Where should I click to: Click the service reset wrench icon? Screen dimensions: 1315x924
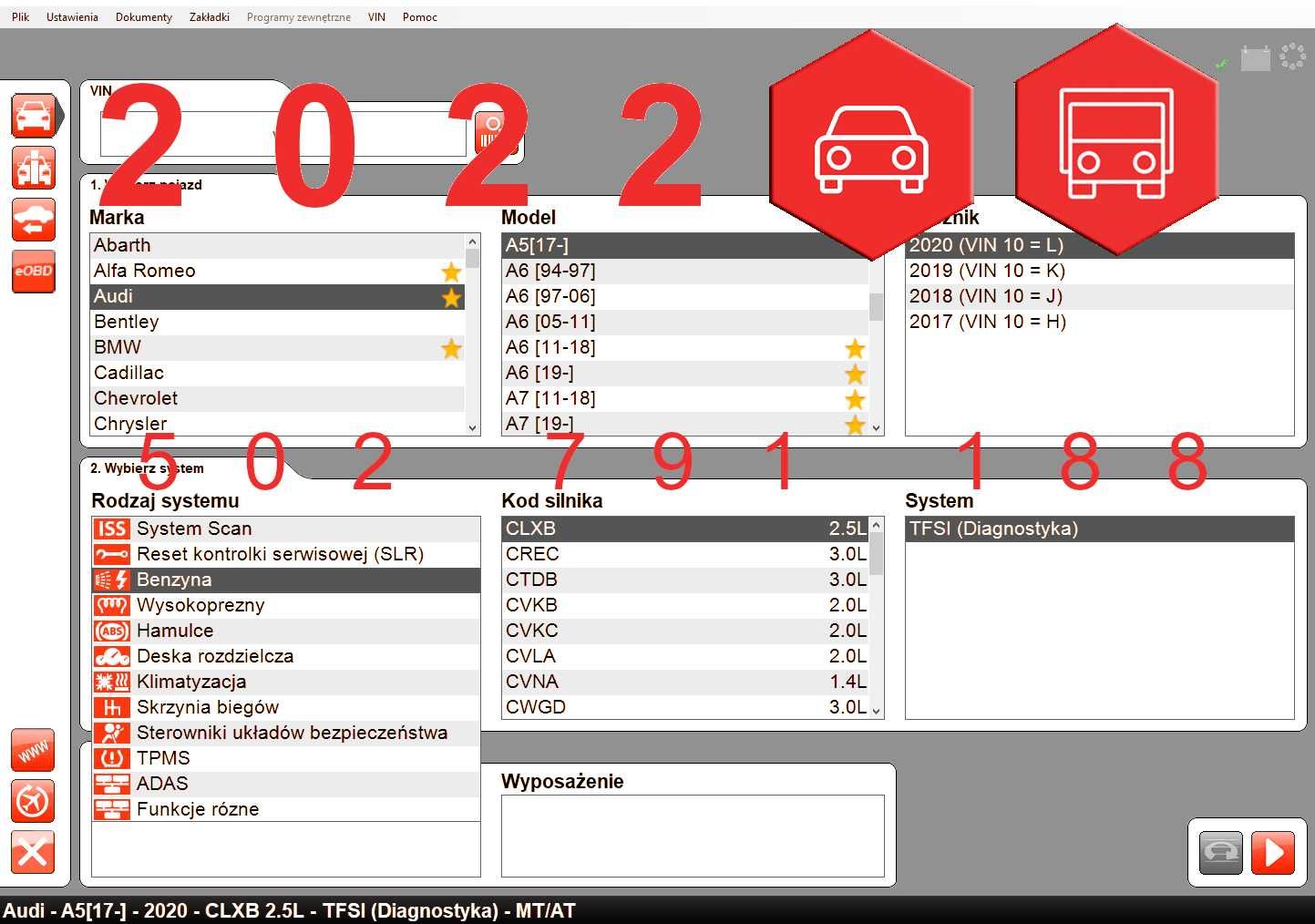point(112,554)
